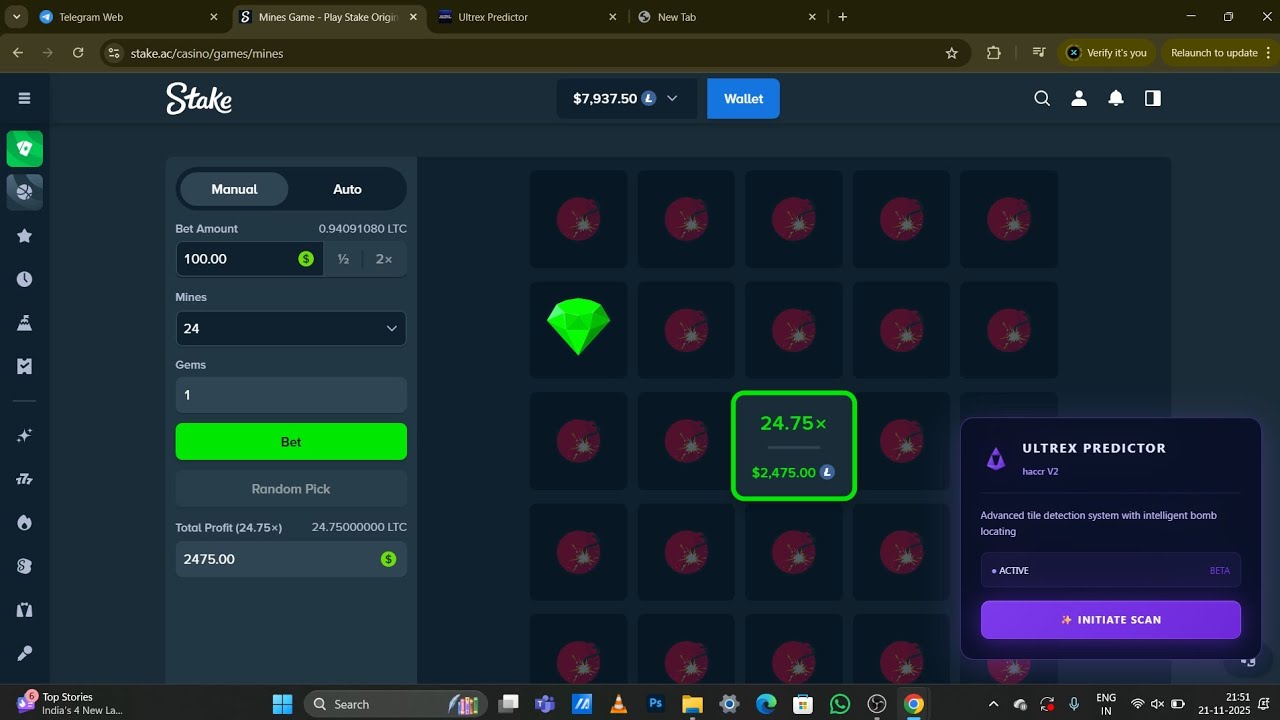Open notifications bell icon
This screenshot has width=1280, height=720.
(1116, 98)
